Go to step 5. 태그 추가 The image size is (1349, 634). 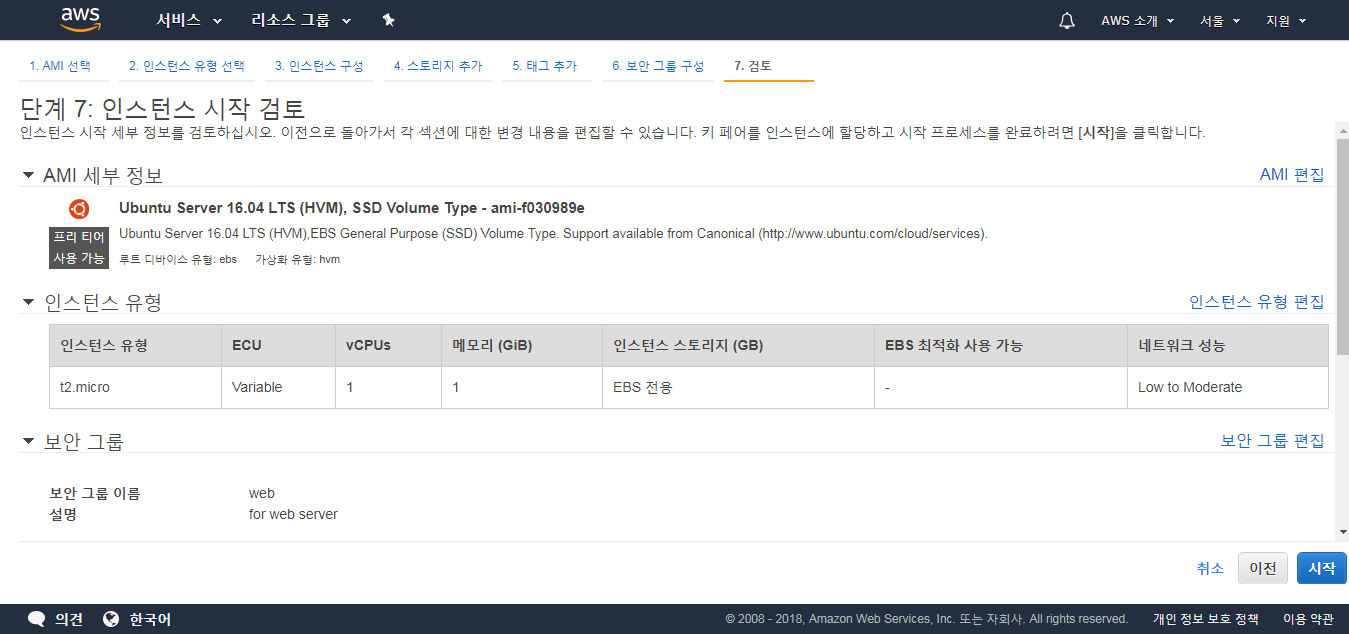545,66
